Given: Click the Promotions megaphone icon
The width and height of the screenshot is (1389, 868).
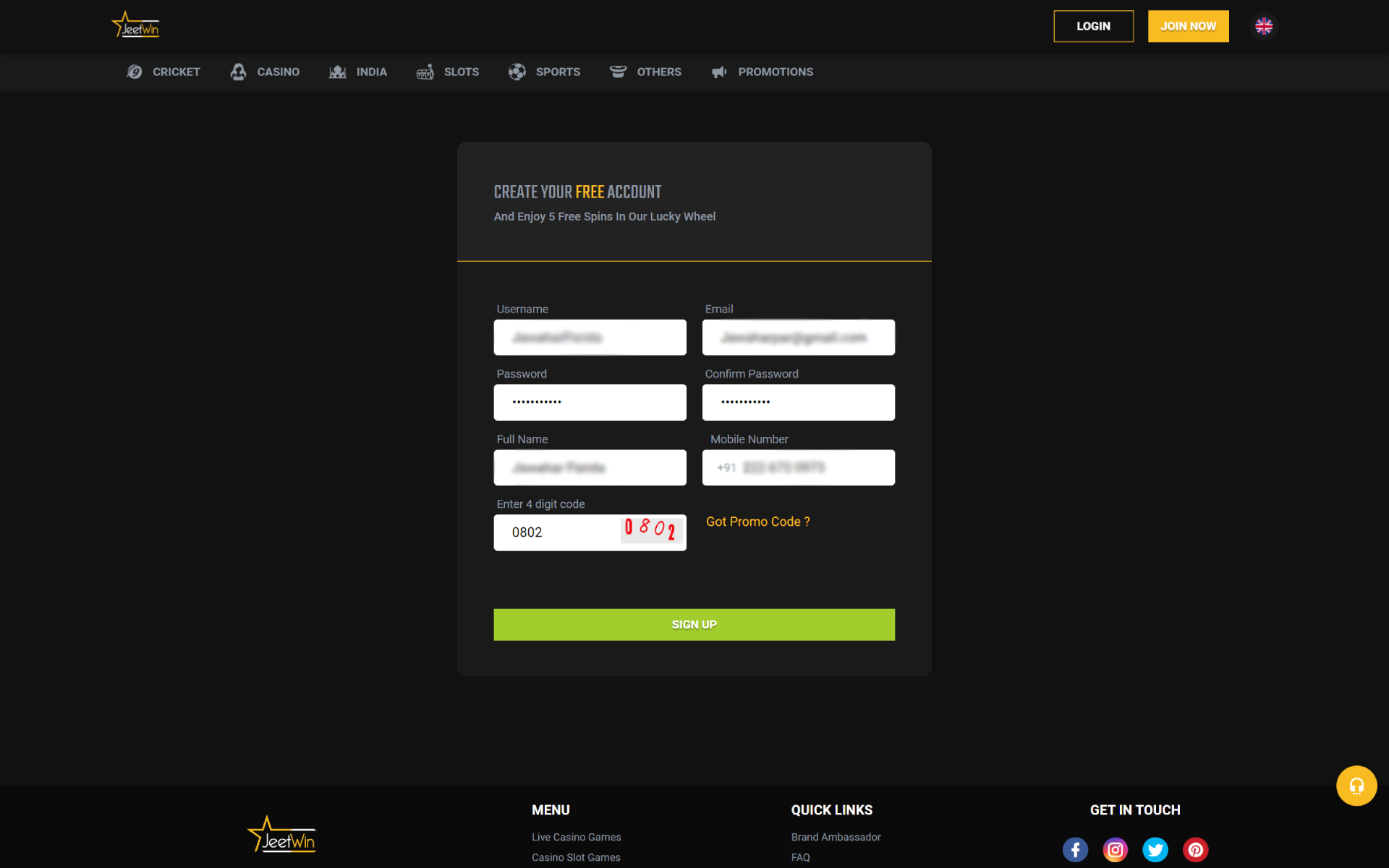Looking at the screenshot, I should [x=718, y=71].
